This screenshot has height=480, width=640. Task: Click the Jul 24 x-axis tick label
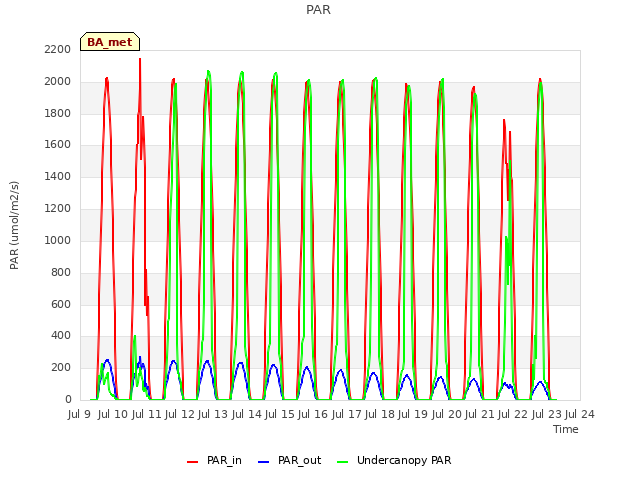point(579,414)
